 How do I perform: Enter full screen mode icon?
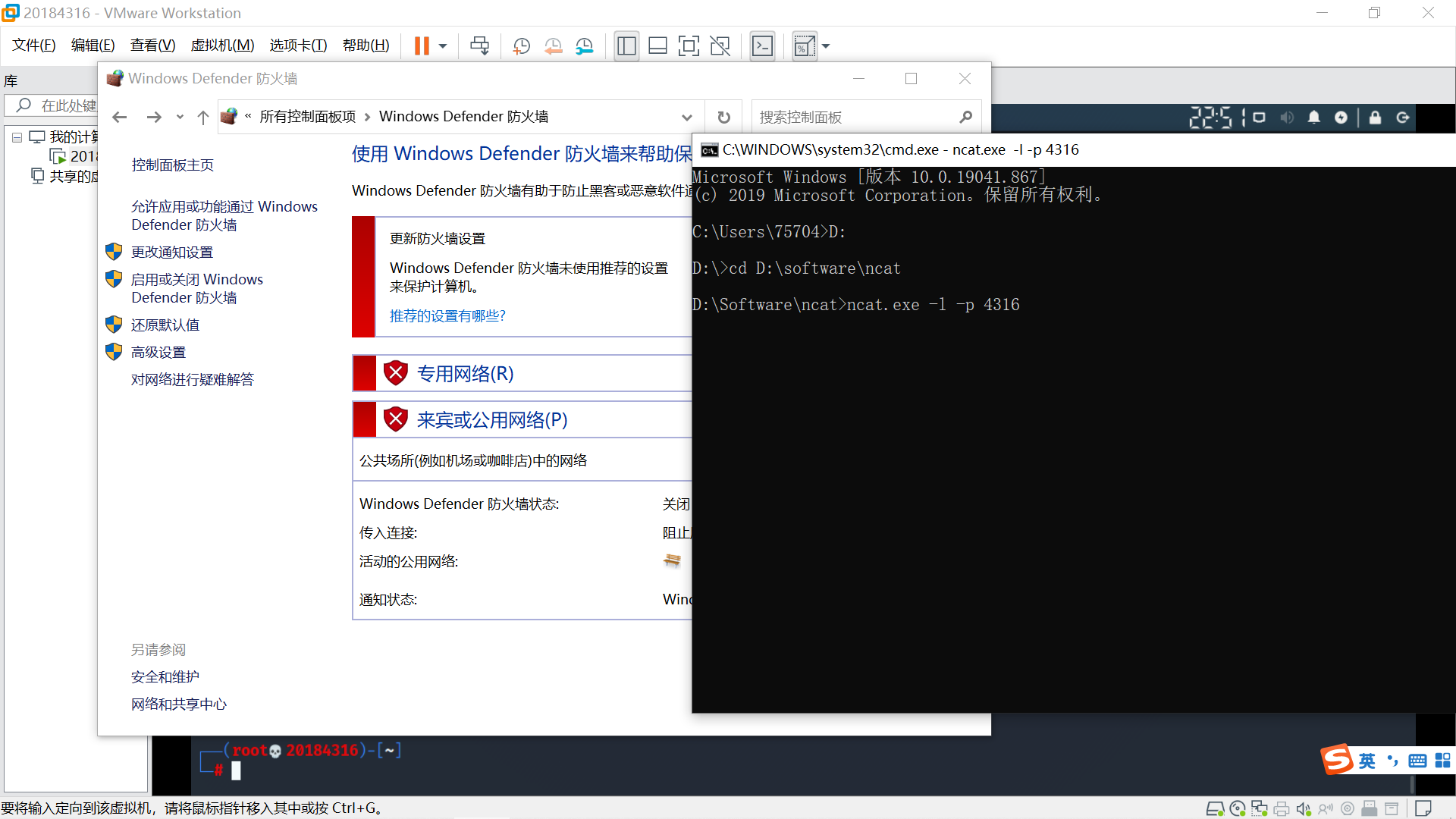pos(689,46)
